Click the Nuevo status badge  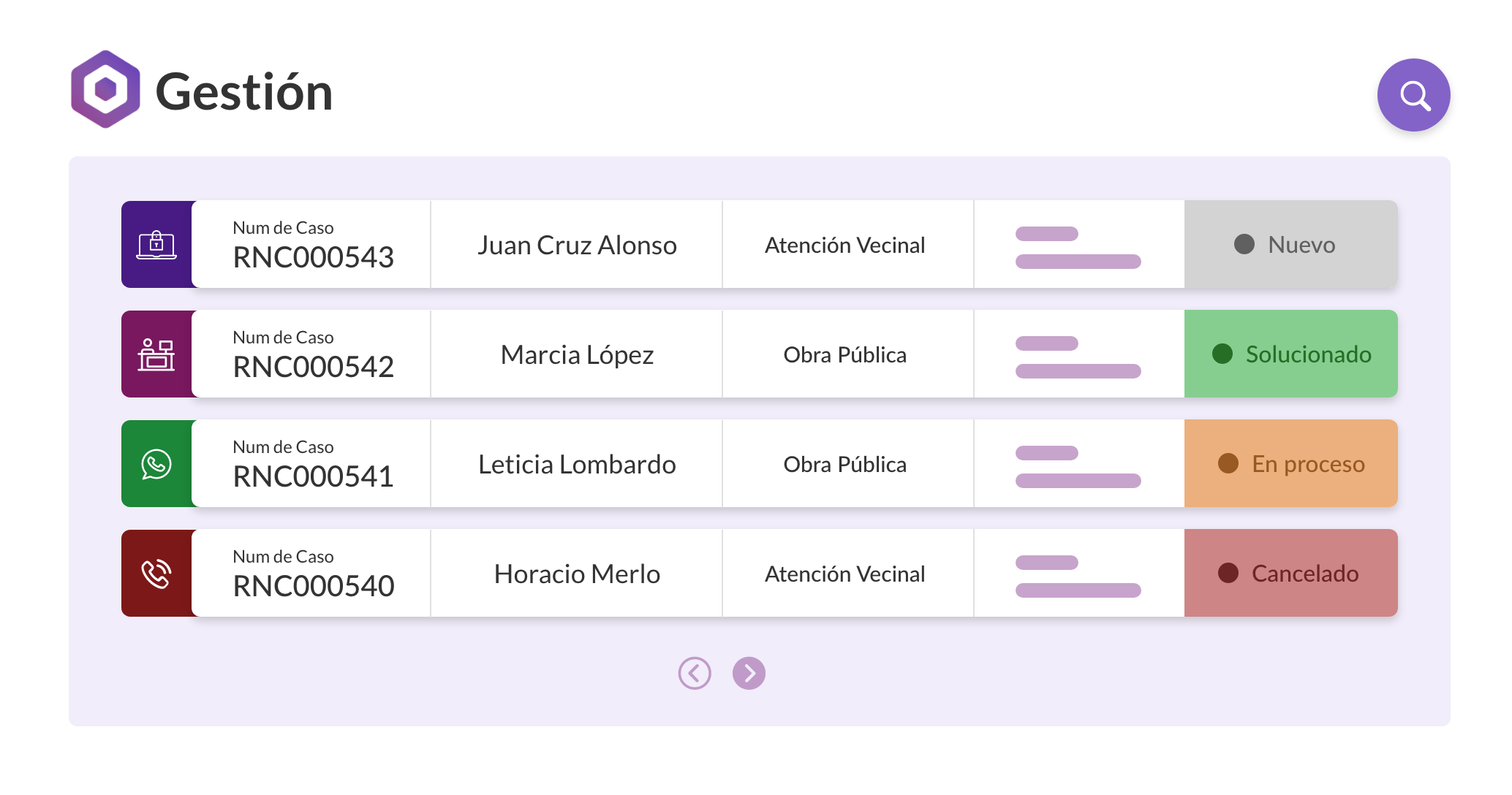click(x=1291, y=244)
